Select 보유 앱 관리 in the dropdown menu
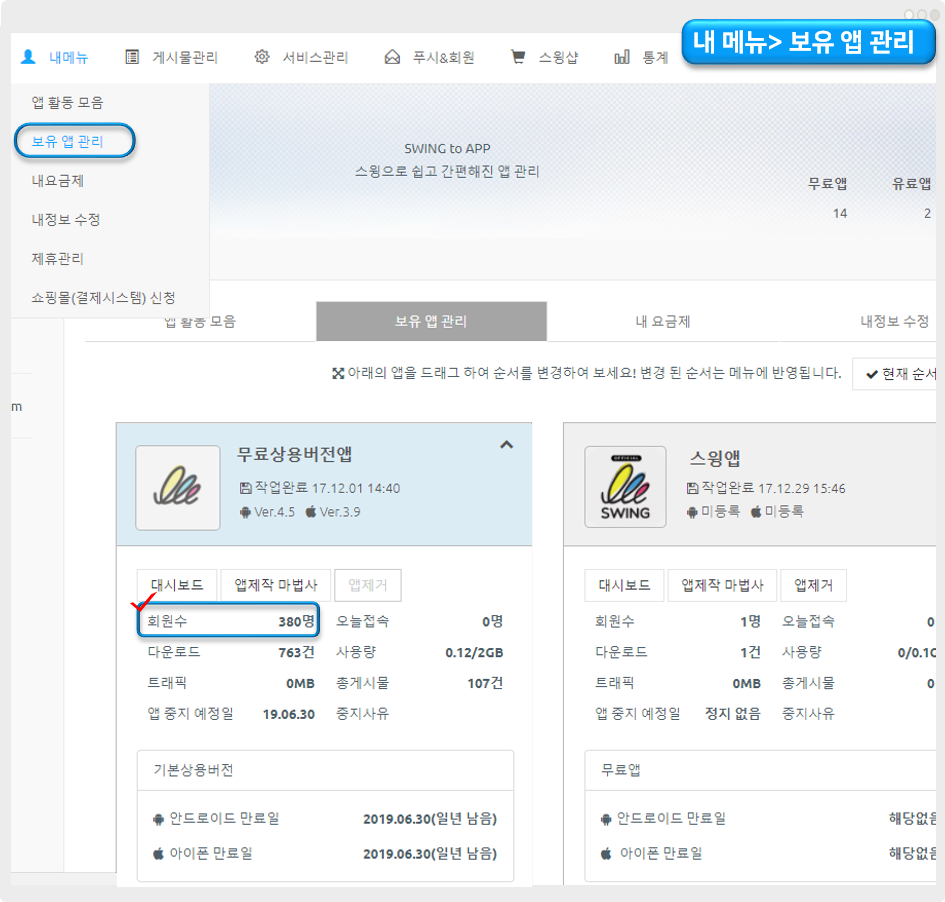The image size is (945, 902). (68, 141)
